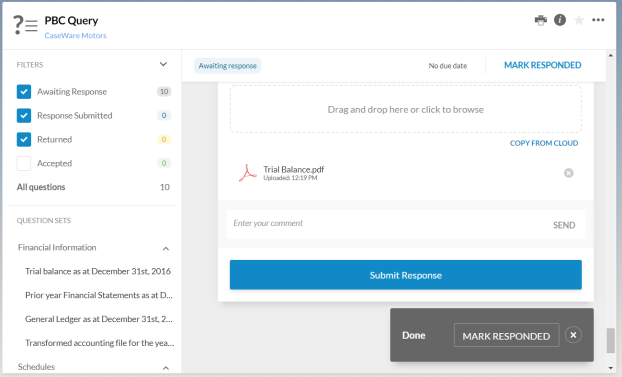Click the Uploaded: 12:19 PM timestamp
Viewport: 622px width, 377px height.
[290, 178]
